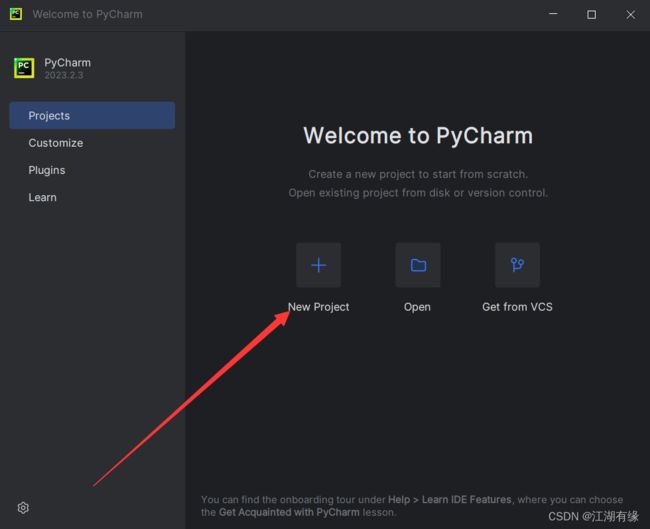Close the Welcome to PyCharm window
Screen dimensions: 650x529
(631, 15)
